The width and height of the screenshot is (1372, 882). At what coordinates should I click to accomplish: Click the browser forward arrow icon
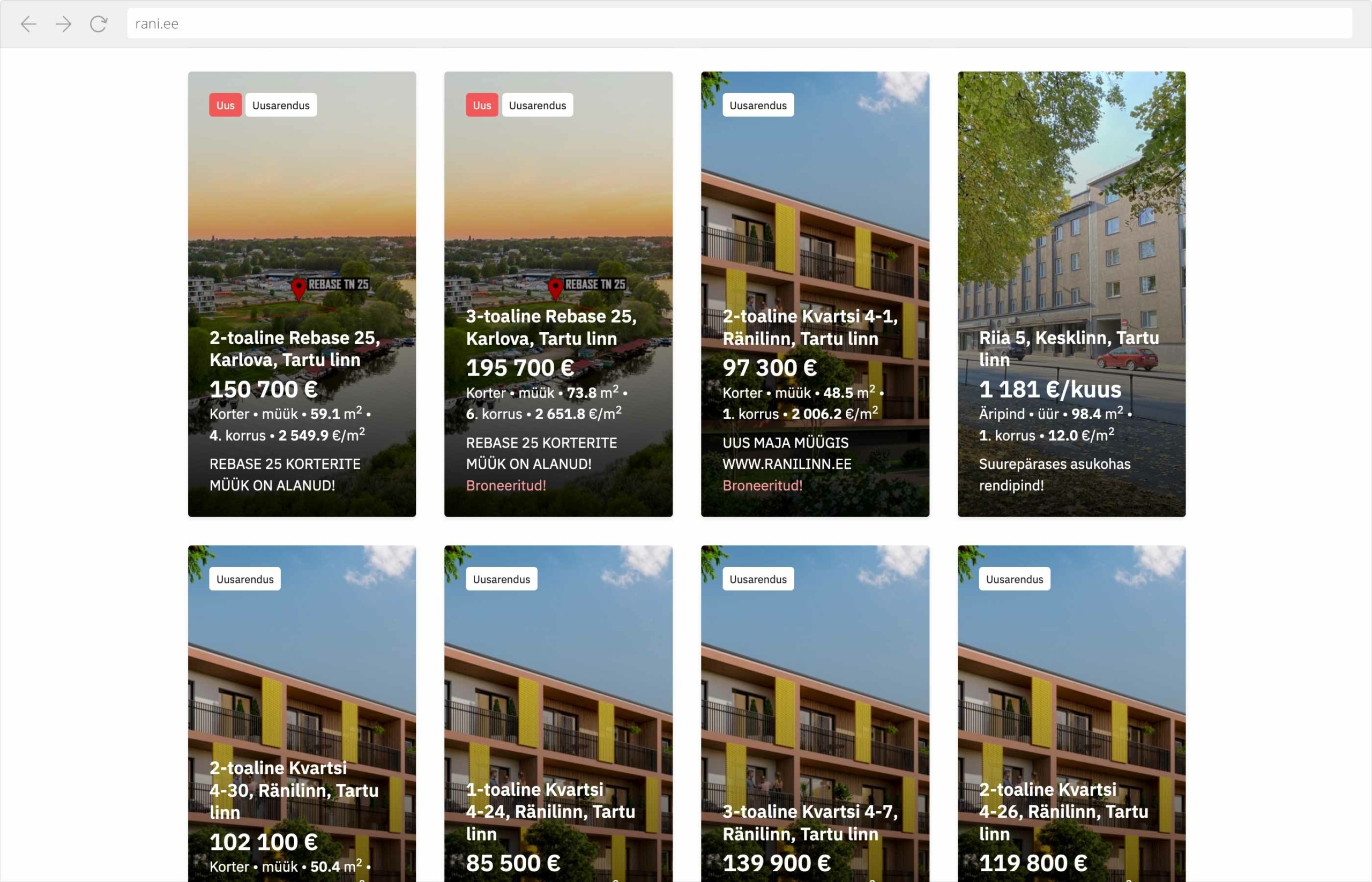64,24
